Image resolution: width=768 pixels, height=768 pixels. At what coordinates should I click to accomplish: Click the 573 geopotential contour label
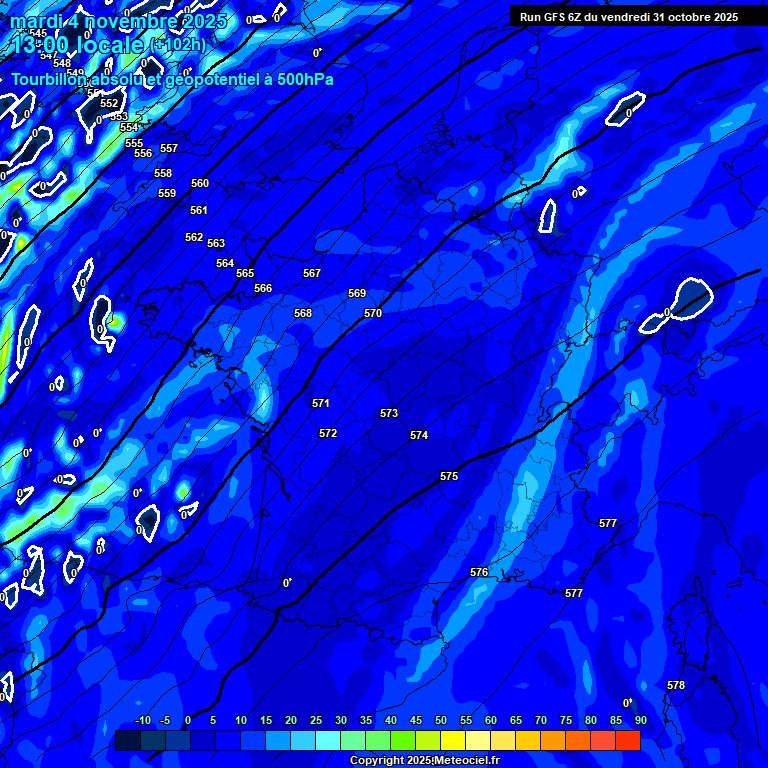[x=389, y=414]
